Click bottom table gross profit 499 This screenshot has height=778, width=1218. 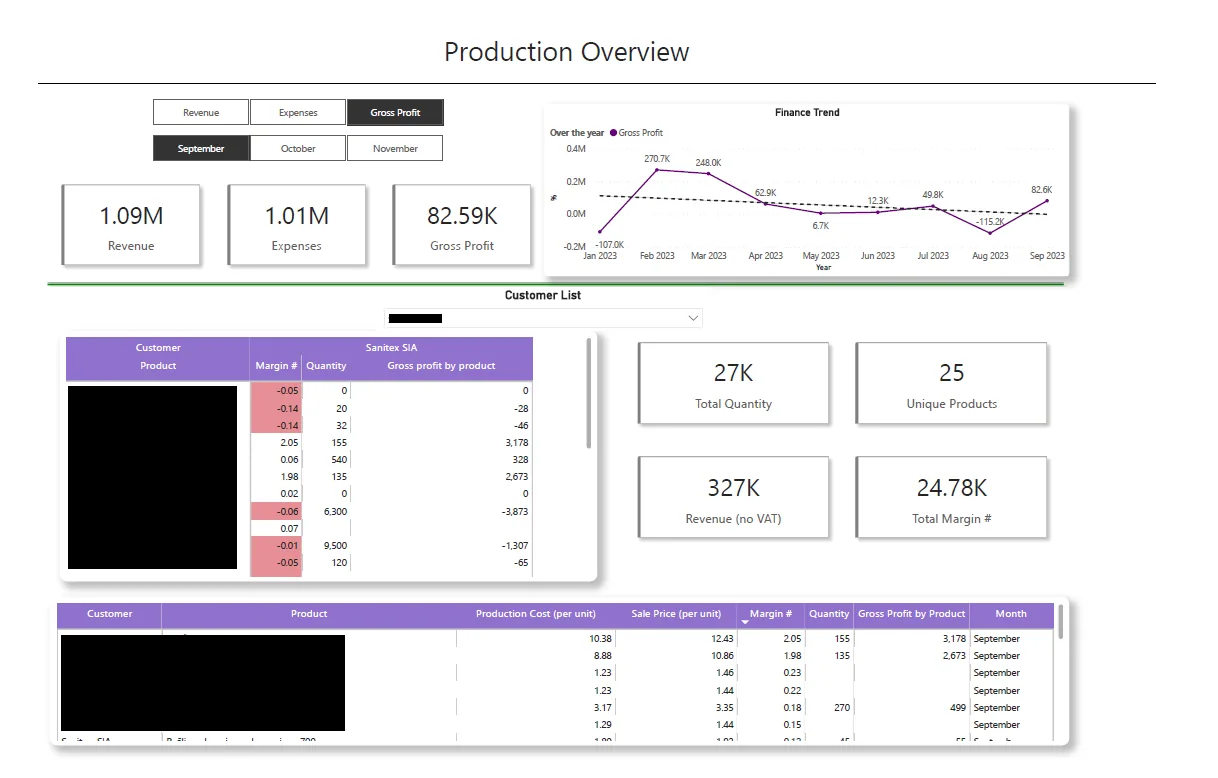[957, 708]
